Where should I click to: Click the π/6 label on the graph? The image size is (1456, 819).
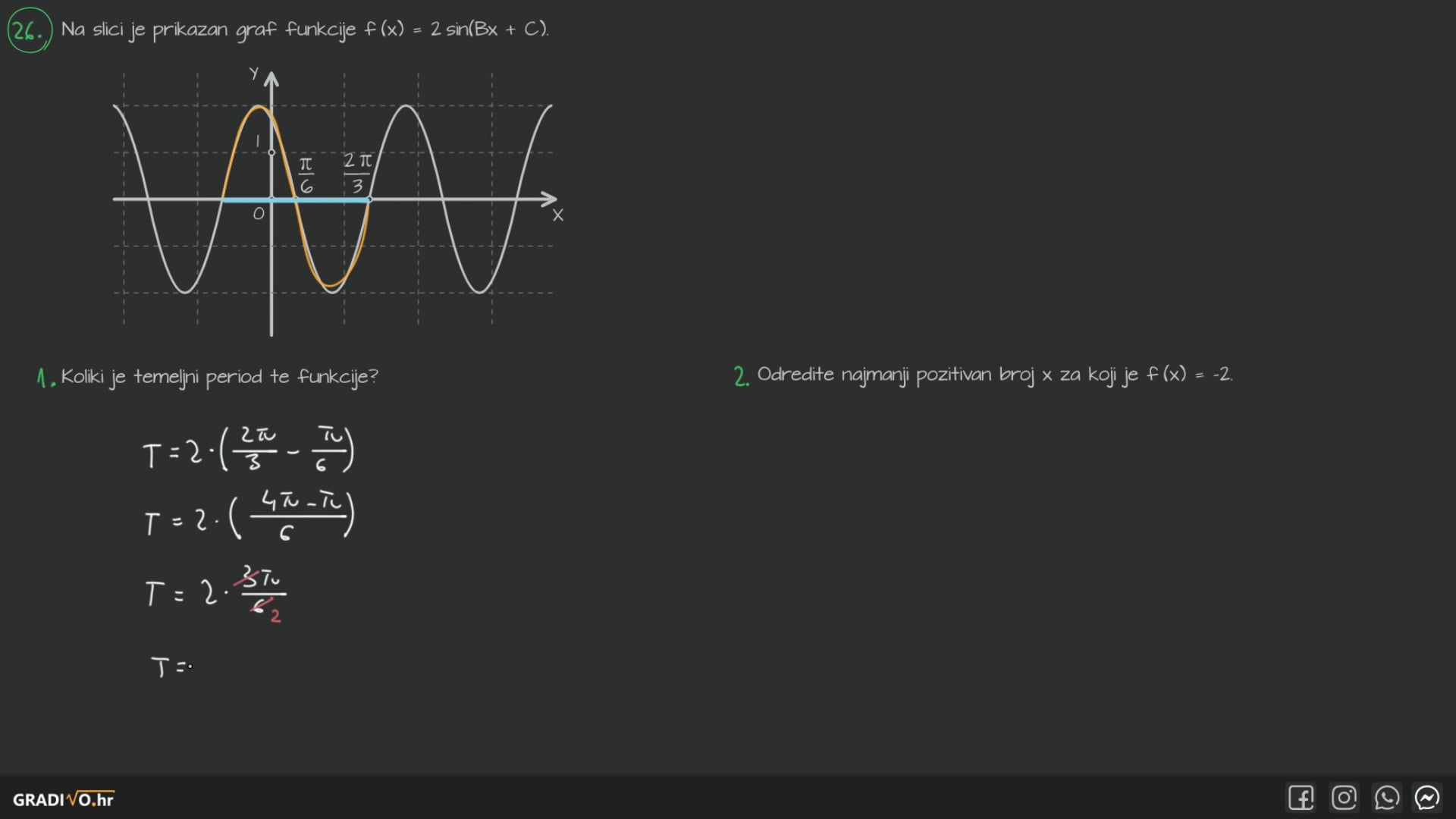(306, 175)
